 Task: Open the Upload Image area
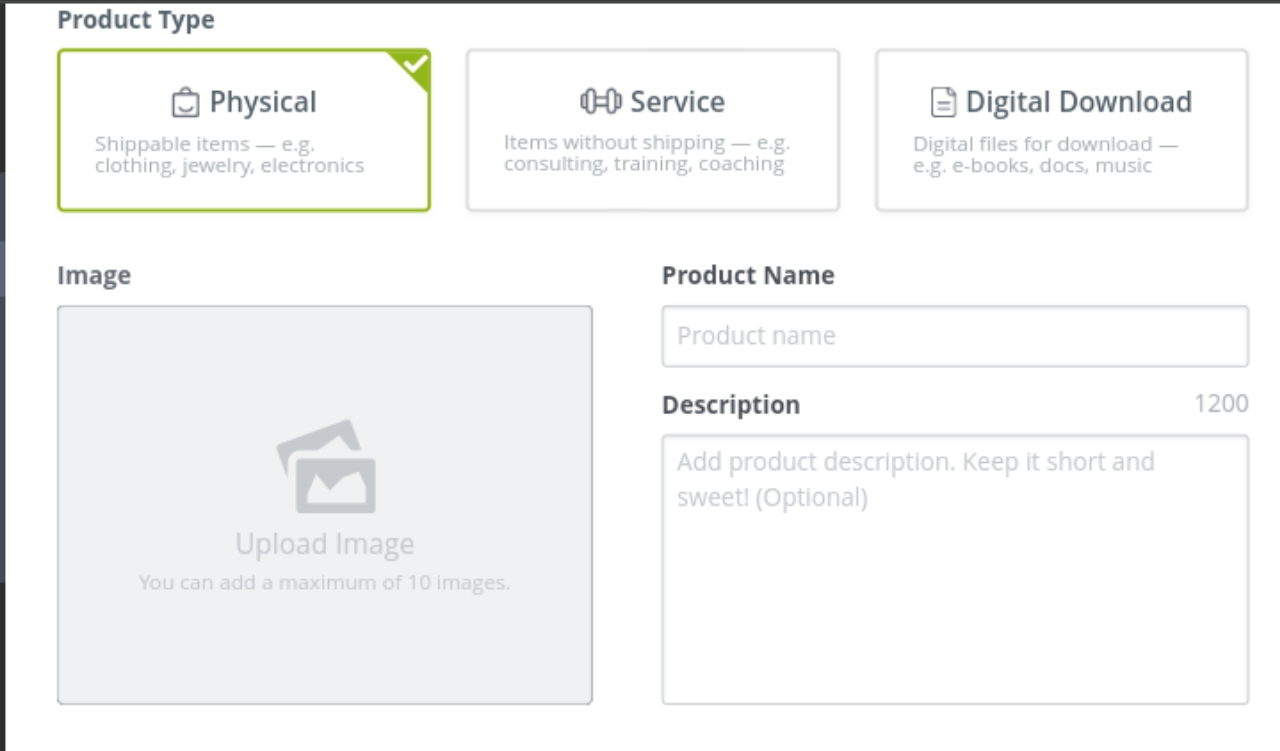(325, 505)
